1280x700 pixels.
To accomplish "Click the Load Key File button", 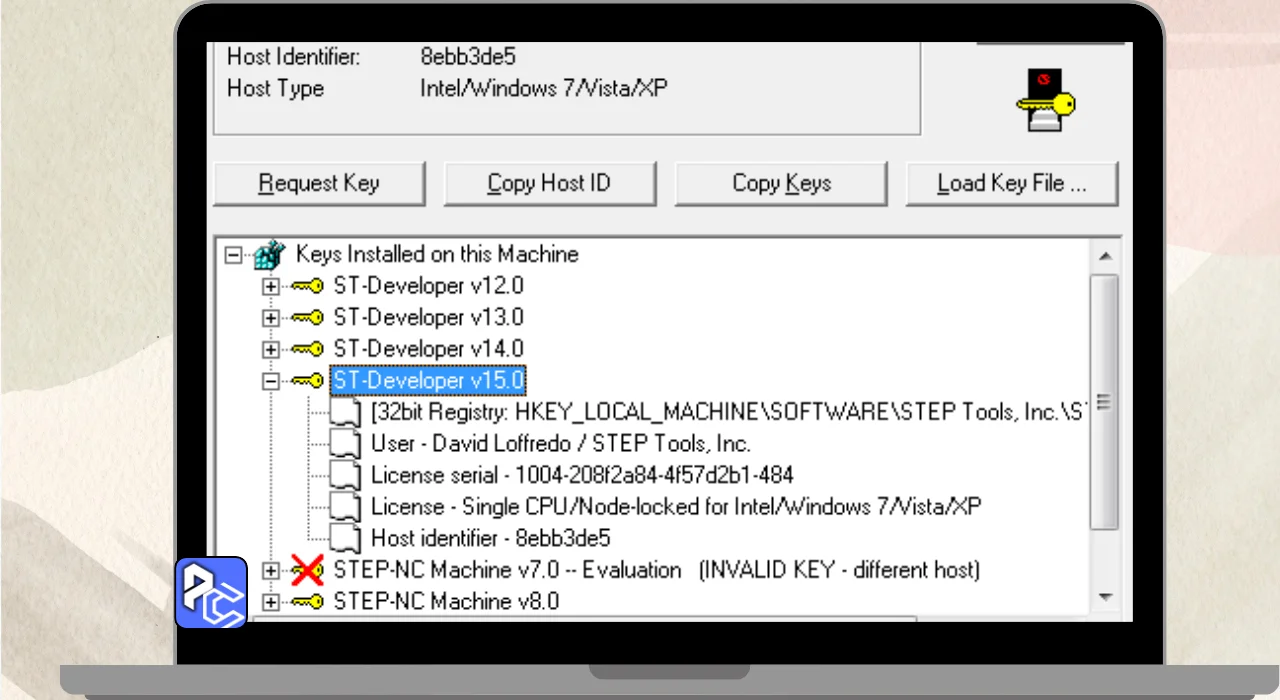I will 1011,183.
